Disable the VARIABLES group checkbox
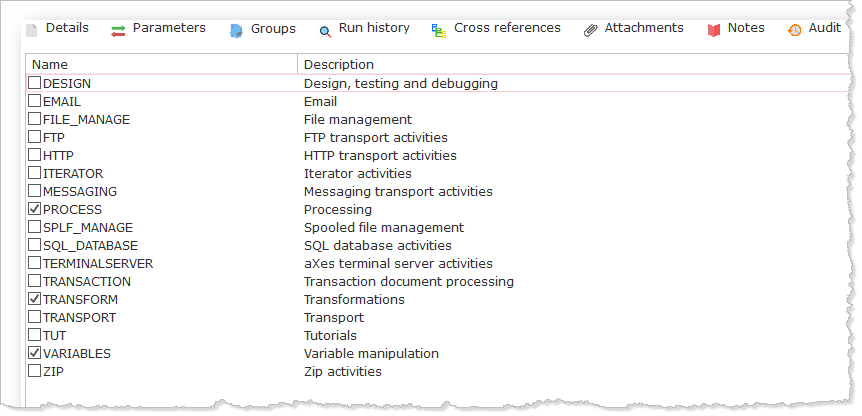 click(35, 353)
